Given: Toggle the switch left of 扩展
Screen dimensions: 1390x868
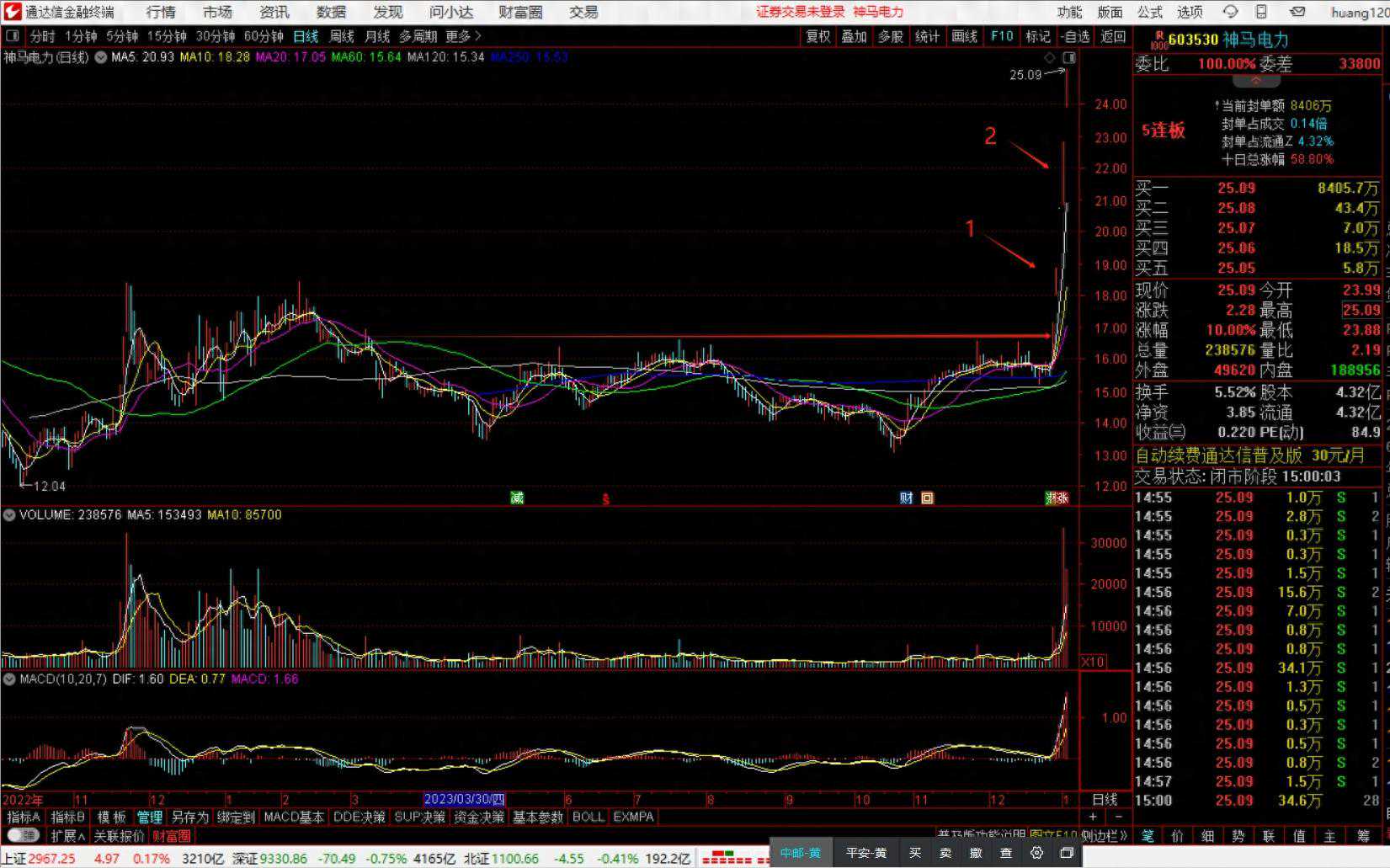Looking at the screenshot, I should pos(24,836).
